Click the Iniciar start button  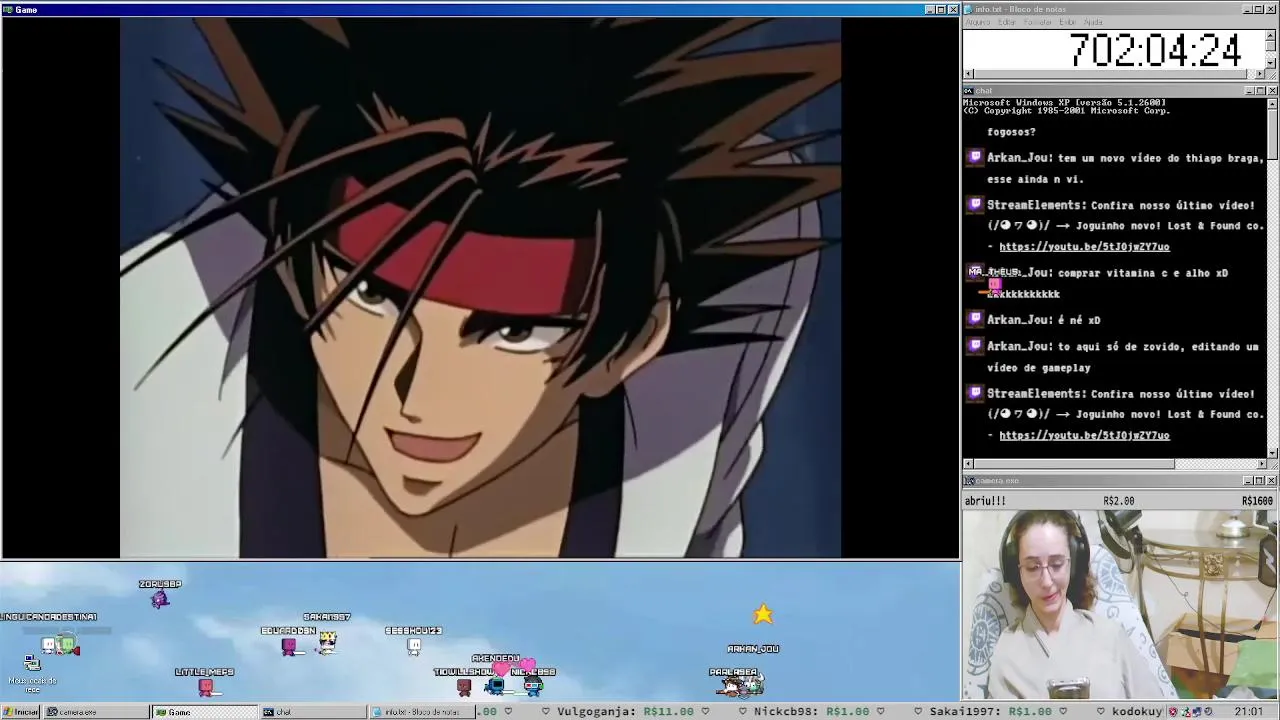pos(20,712)
